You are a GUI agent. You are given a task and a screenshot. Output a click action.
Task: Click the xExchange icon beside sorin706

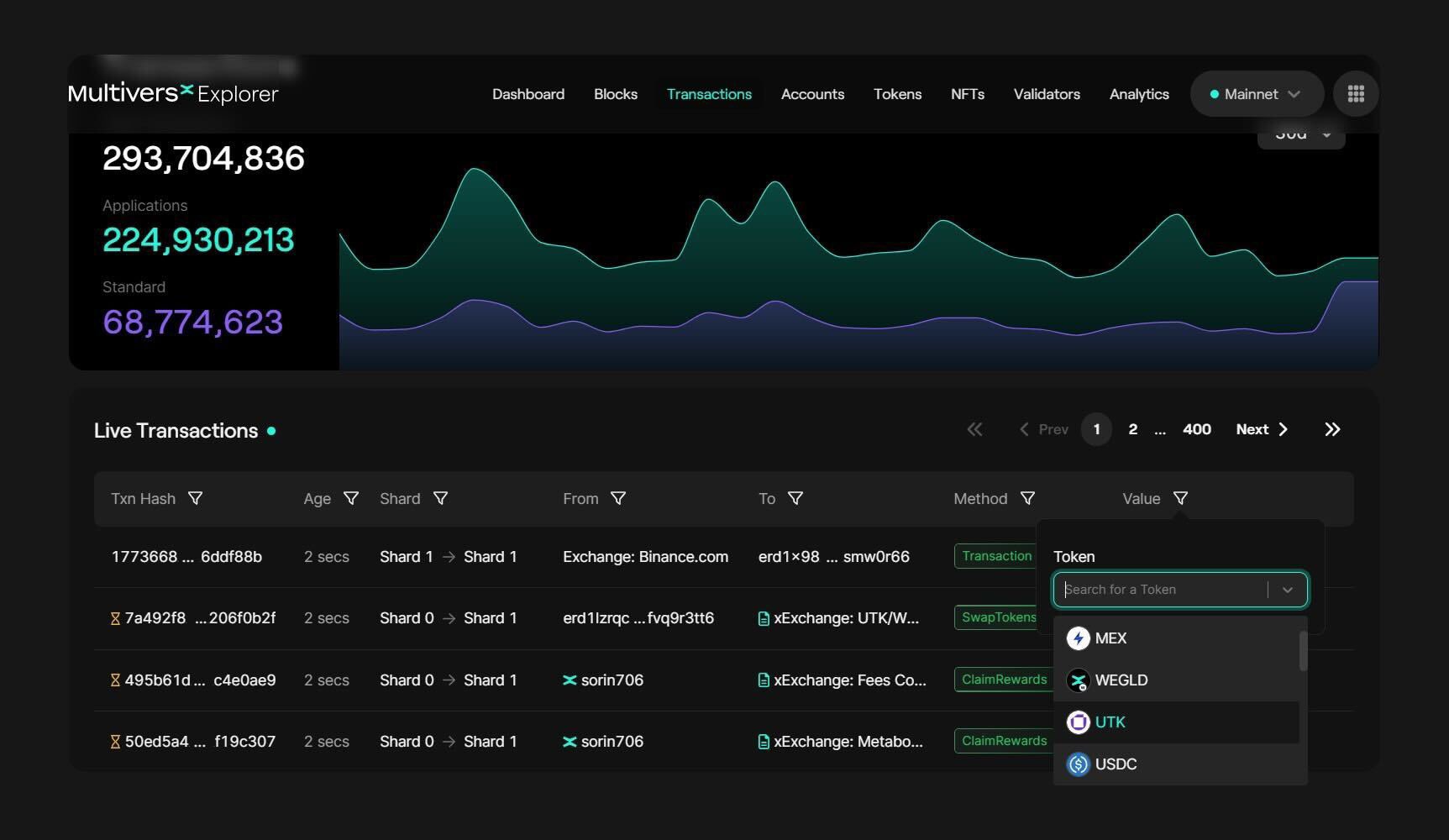click(x=568, y=680)
